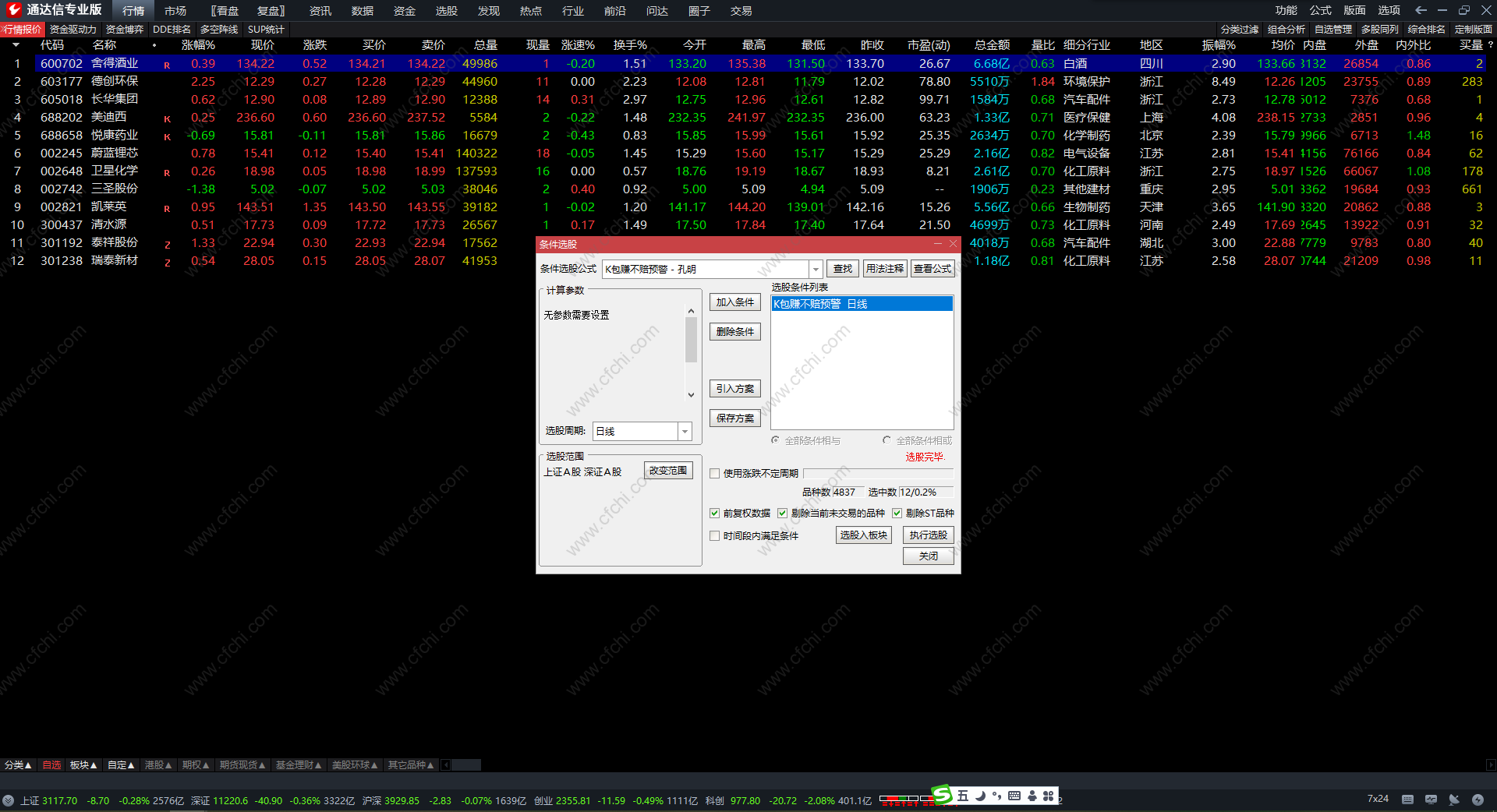Viewport: 1497px width, 812px height.
Task: Click the 改变范围 button
Action: coord(668,471)
